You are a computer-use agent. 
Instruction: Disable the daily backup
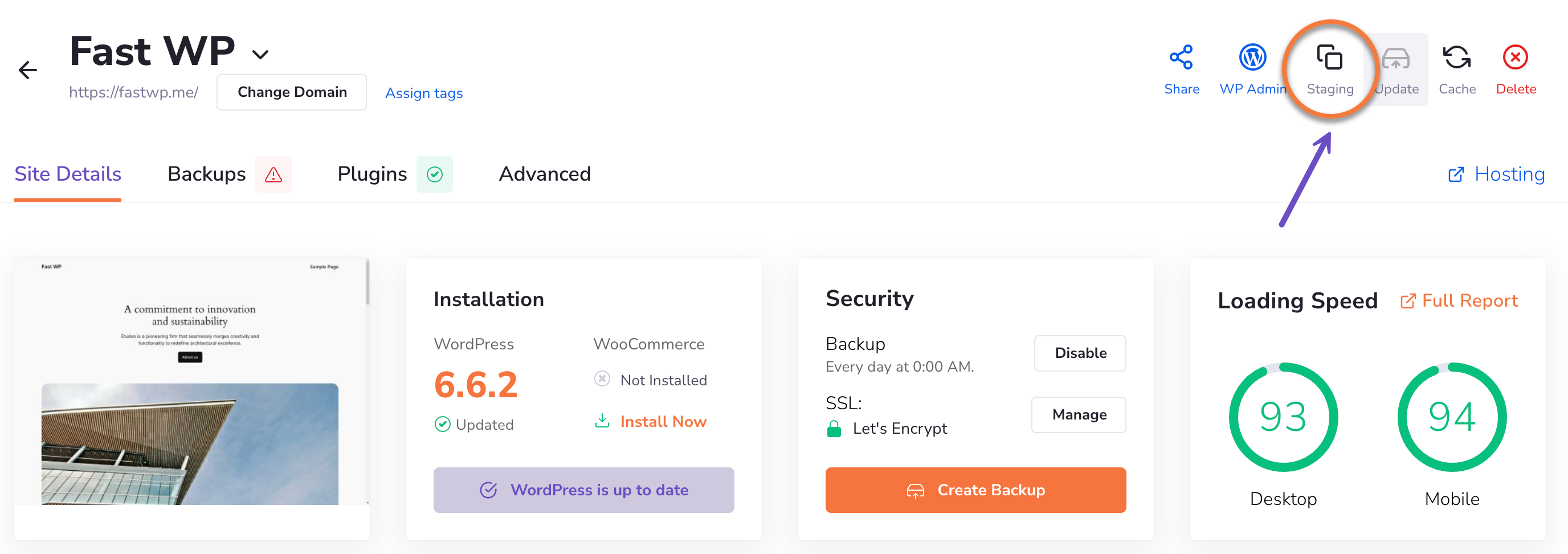(1079, 353)
